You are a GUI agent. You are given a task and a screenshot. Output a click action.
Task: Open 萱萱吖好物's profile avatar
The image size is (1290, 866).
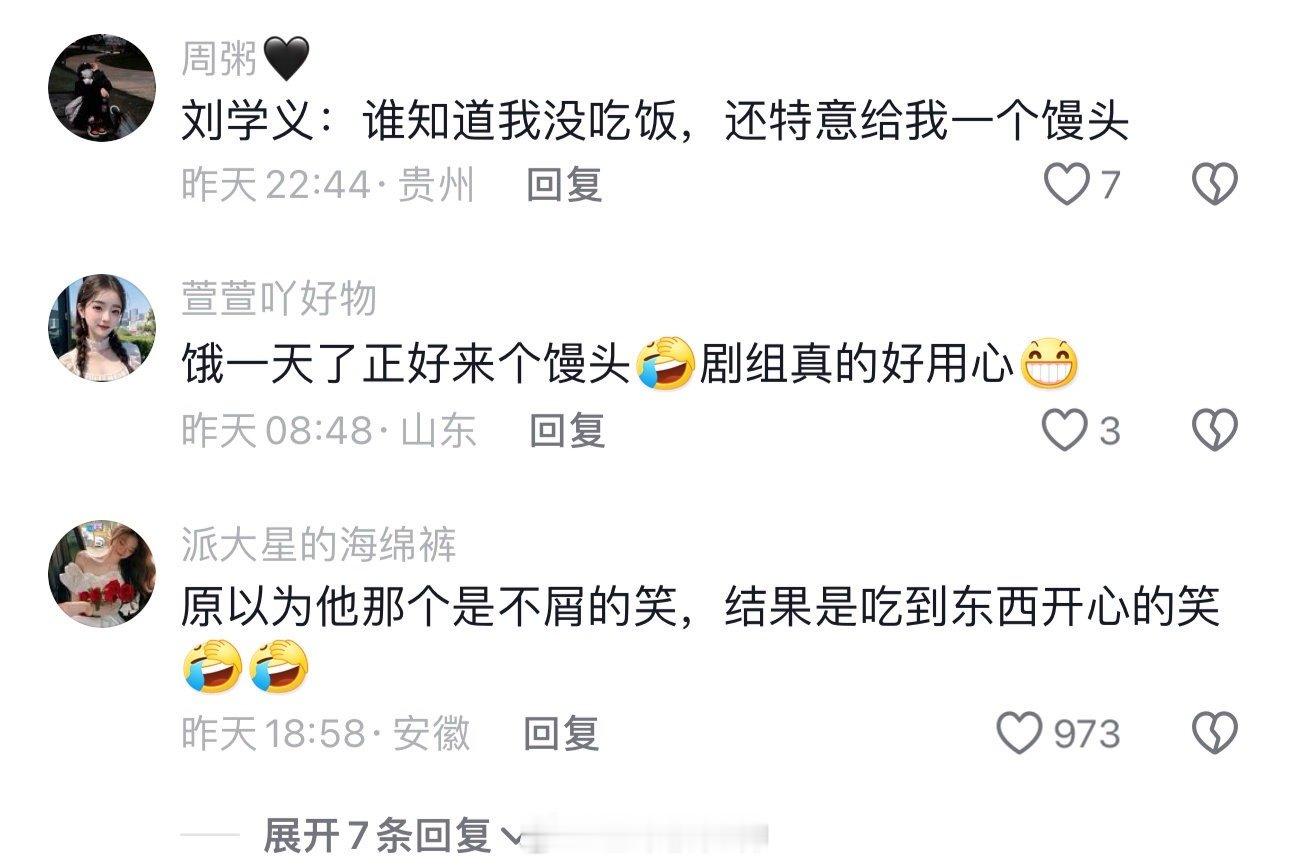[102, 327]
